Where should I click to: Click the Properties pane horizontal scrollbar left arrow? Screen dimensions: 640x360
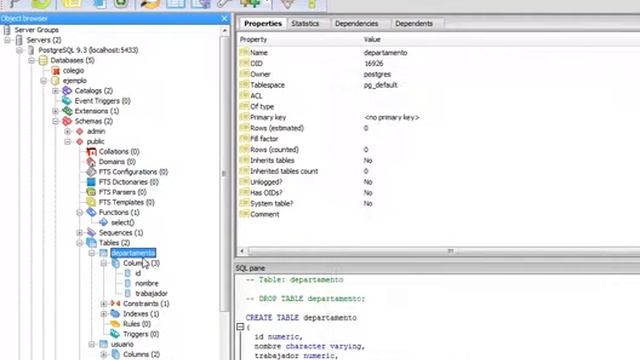[242, 251]
